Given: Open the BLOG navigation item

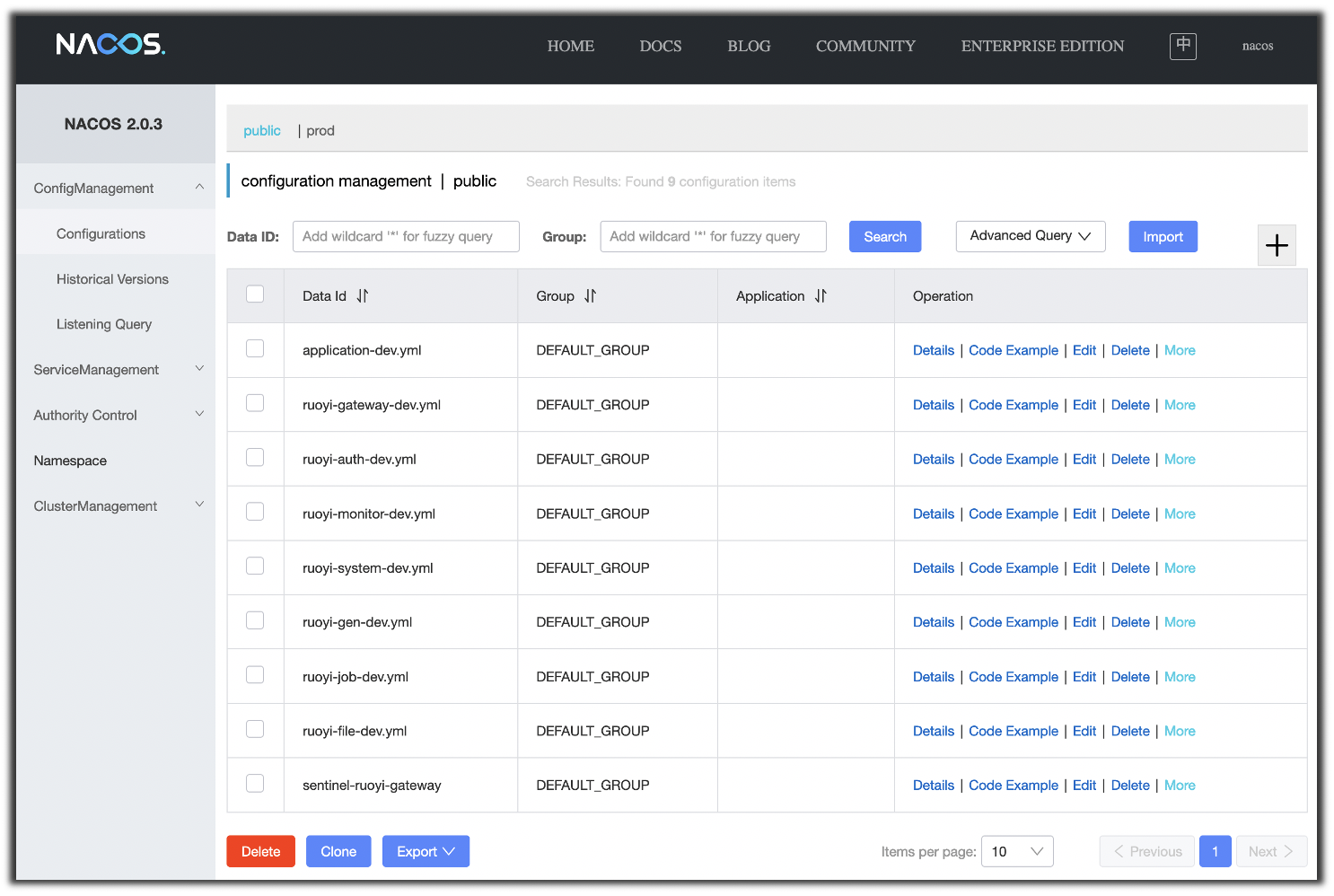Looking at the screenshot, I should tap(749, 46).
